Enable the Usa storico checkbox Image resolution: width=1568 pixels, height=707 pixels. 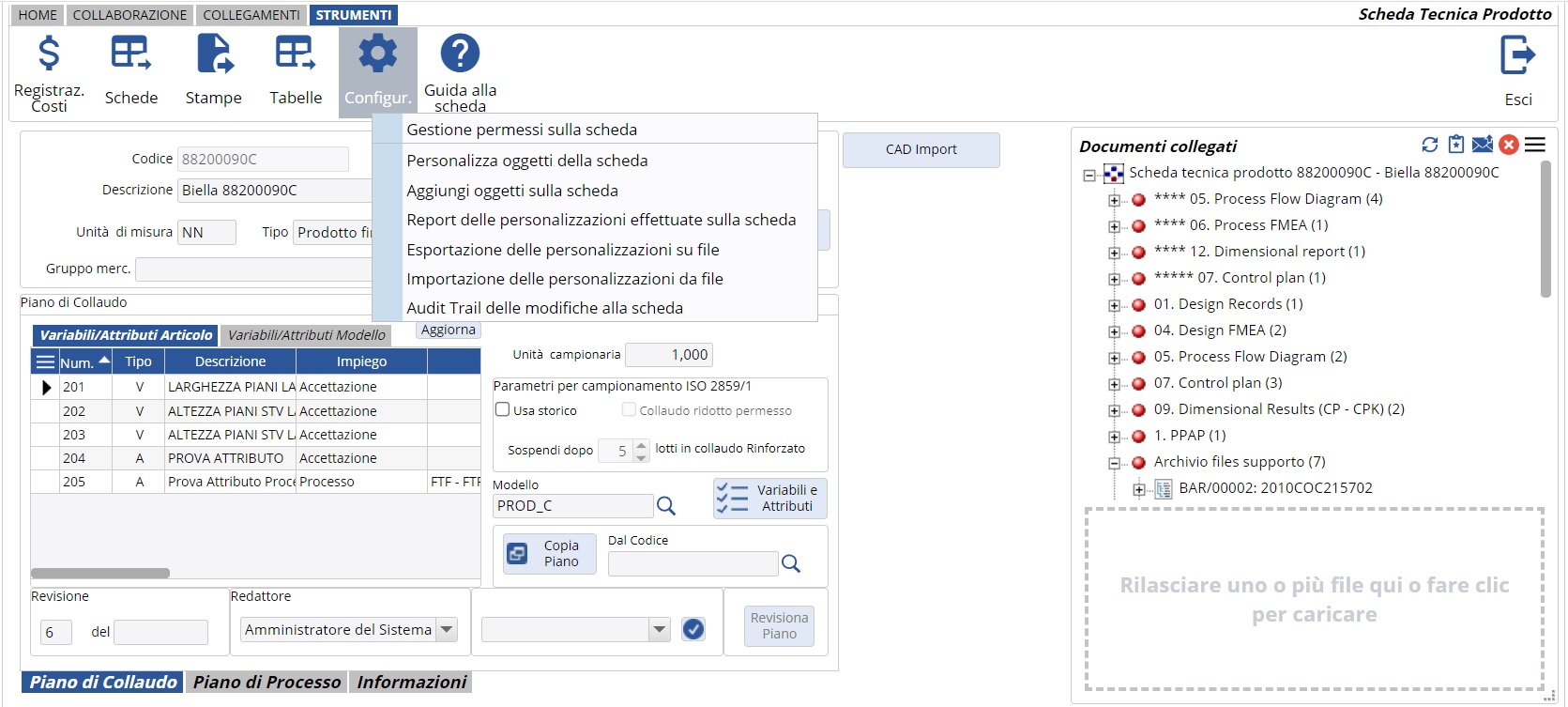tap(503, 410)
